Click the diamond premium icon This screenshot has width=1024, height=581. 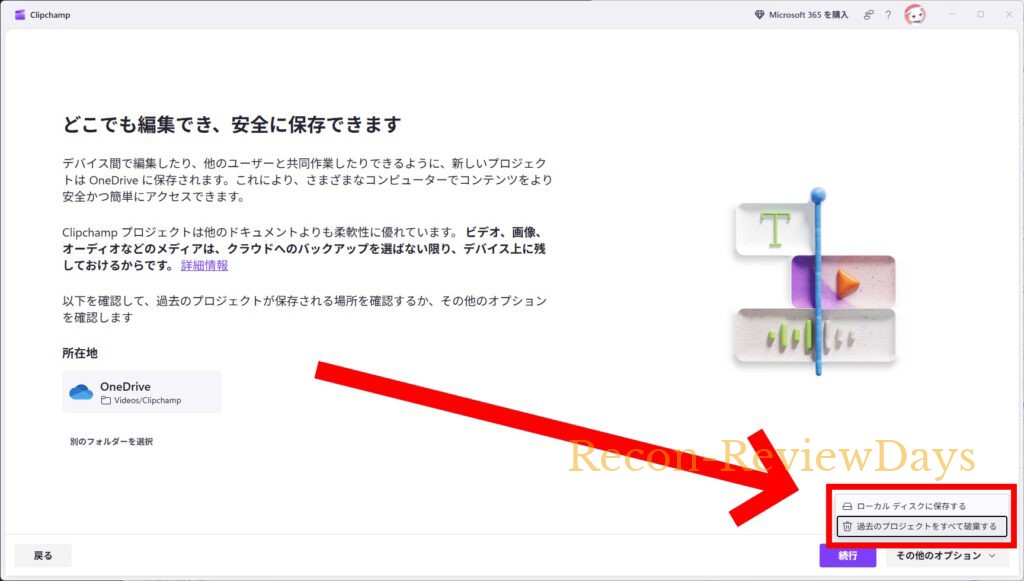point(759,14)
